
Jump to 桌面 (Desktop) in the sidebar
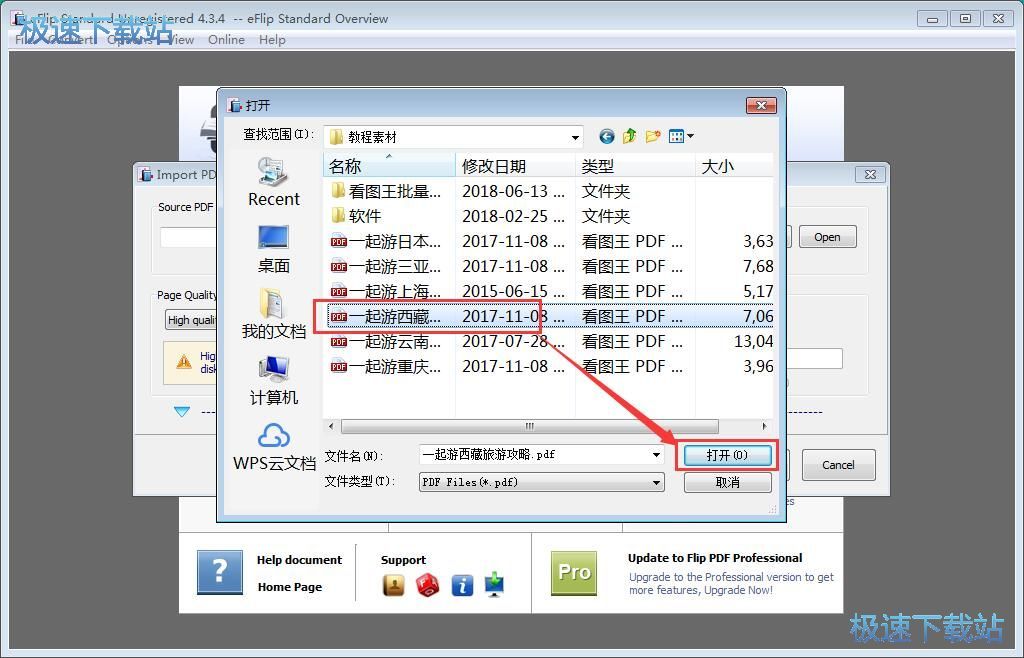[274, 249]
